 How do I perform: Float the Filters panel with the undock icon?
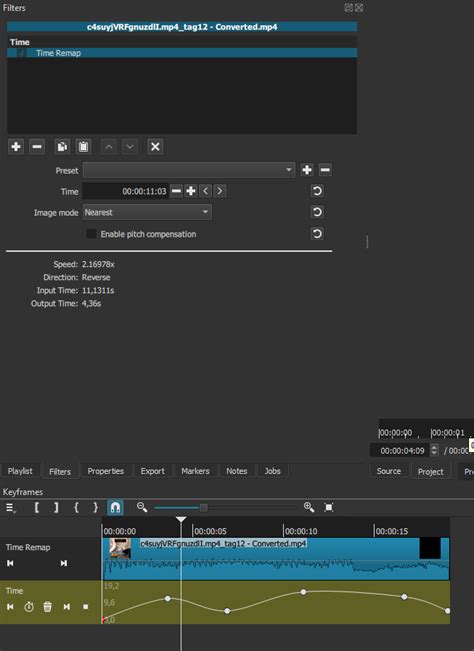click(x=349, y=7)
